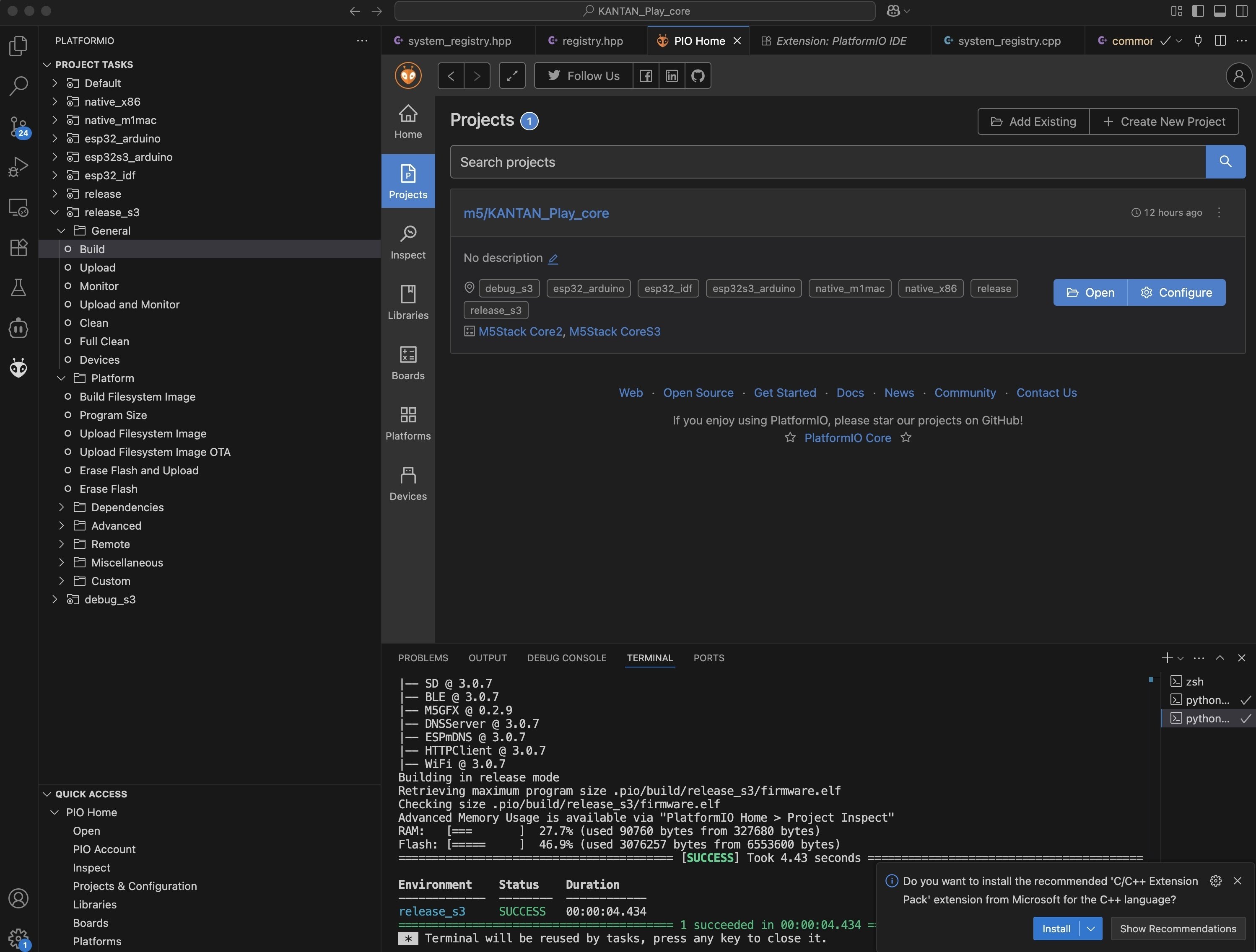
Task: Click the blue search projects magnifier button
Action: [1225, 162]
